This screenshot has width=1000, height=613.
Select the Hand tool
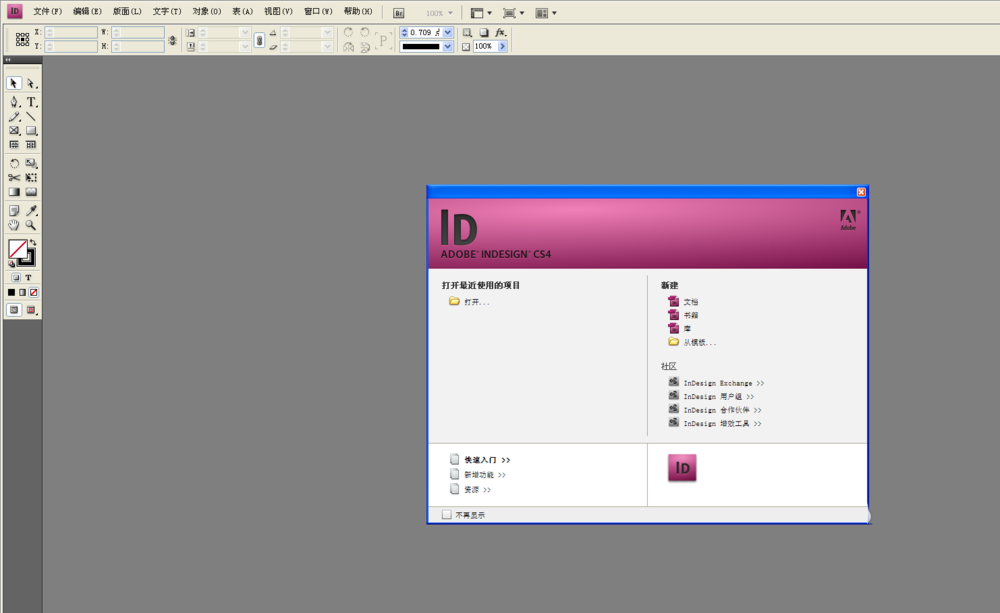(x=14, y=225)
